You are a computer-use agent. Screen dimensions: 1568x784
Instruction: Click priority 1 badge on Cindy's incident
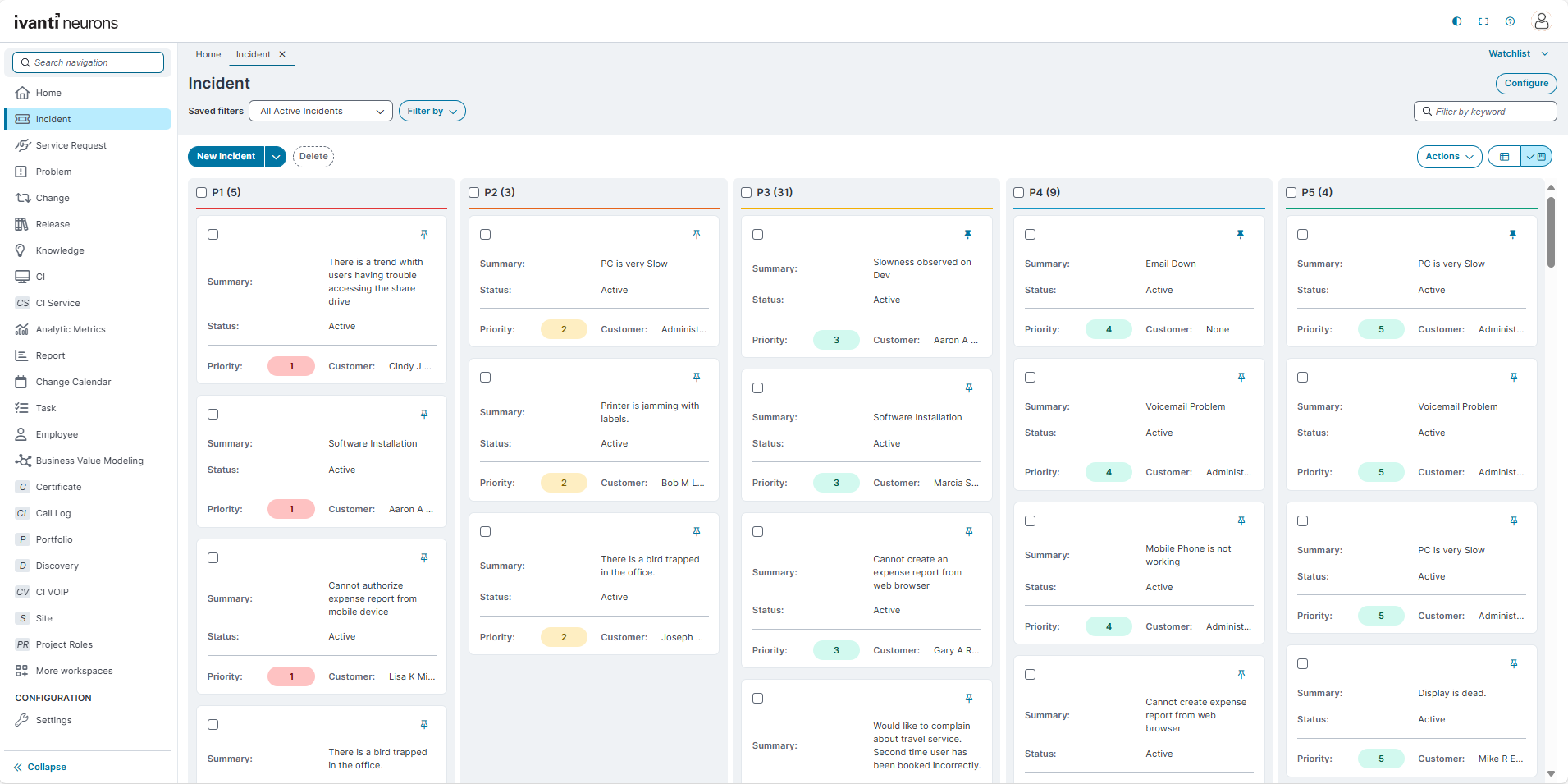[x=291, y=366]
